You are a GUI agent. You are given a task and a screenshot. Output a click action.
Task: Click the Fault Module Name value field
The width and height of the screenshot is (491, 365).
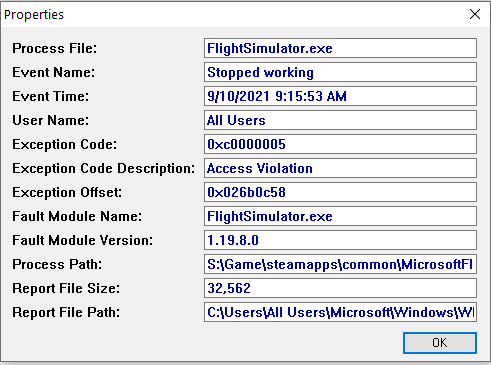point(340,216)
